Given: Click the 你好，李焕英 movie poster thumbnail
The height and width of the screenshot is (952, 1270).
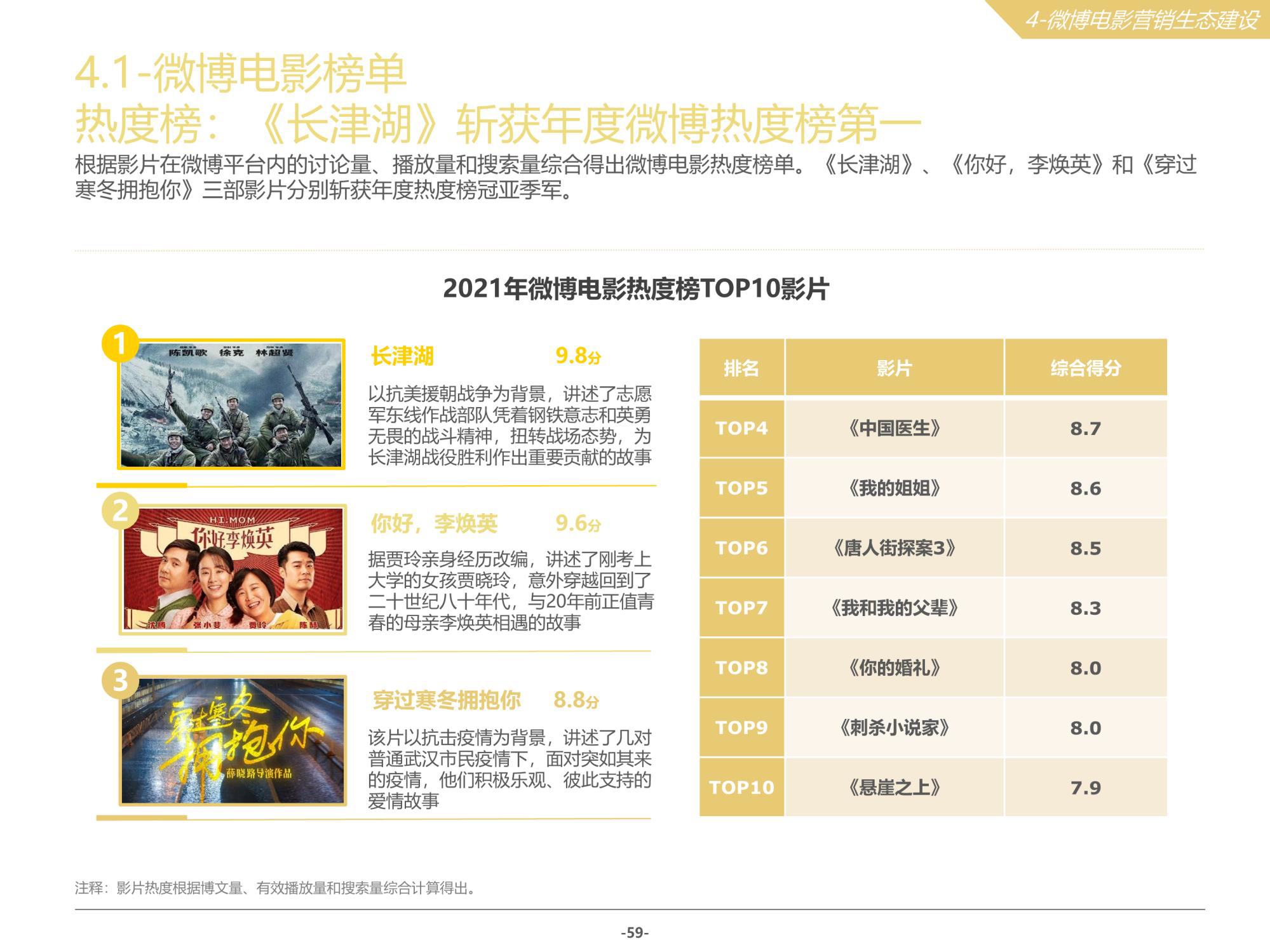Looking at the screenshot, I should pyautogui.click(x=233, y=570).
